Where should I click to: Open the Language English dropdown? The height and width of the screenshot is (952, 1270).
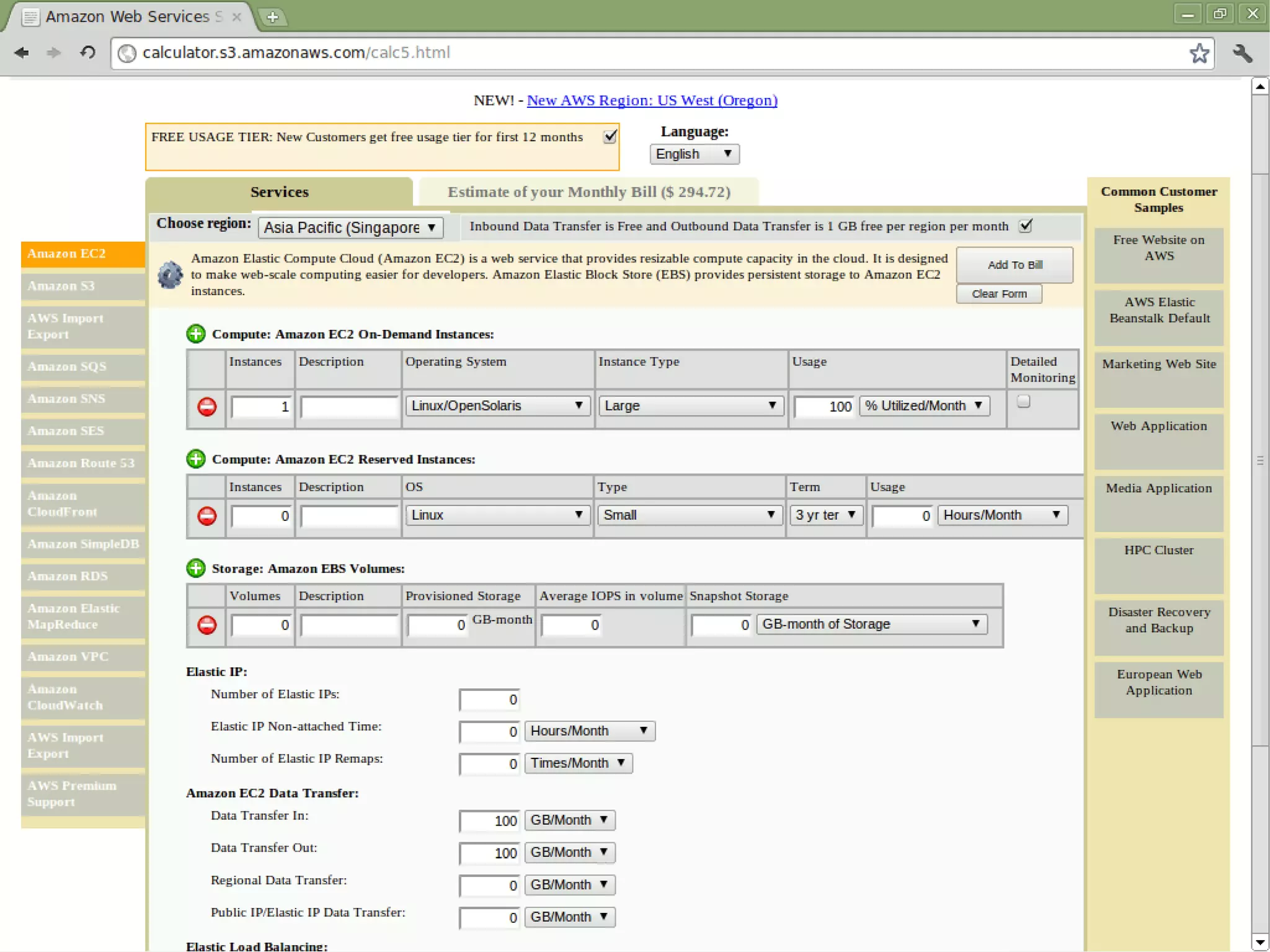(694, 154)
